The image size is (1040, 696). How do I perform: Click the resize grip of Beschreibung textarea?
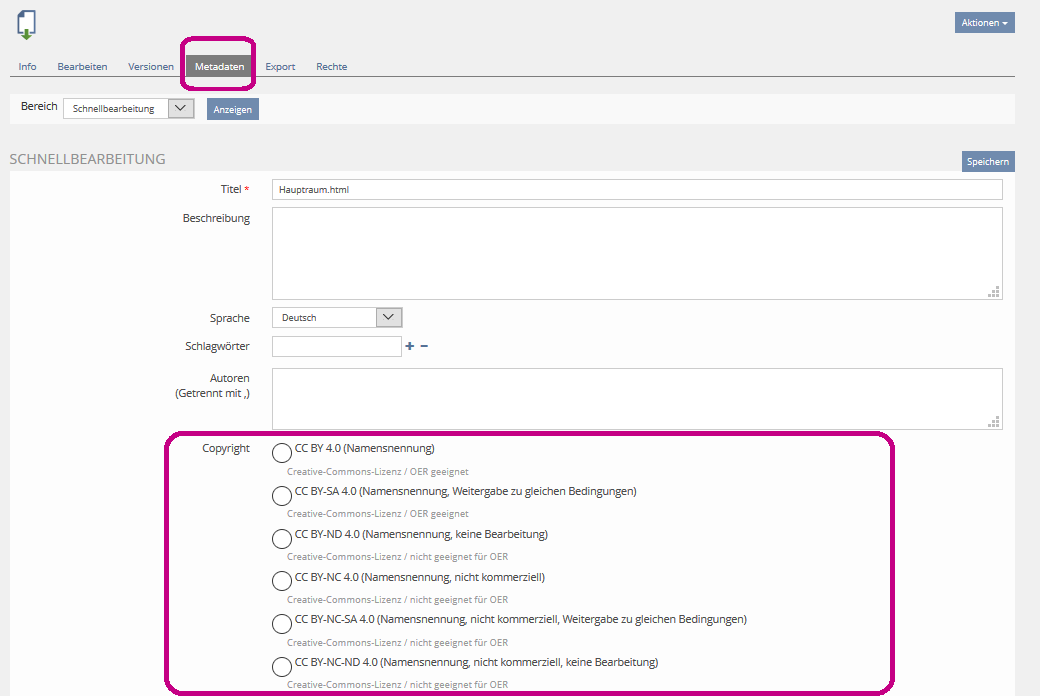click(993, 291)
